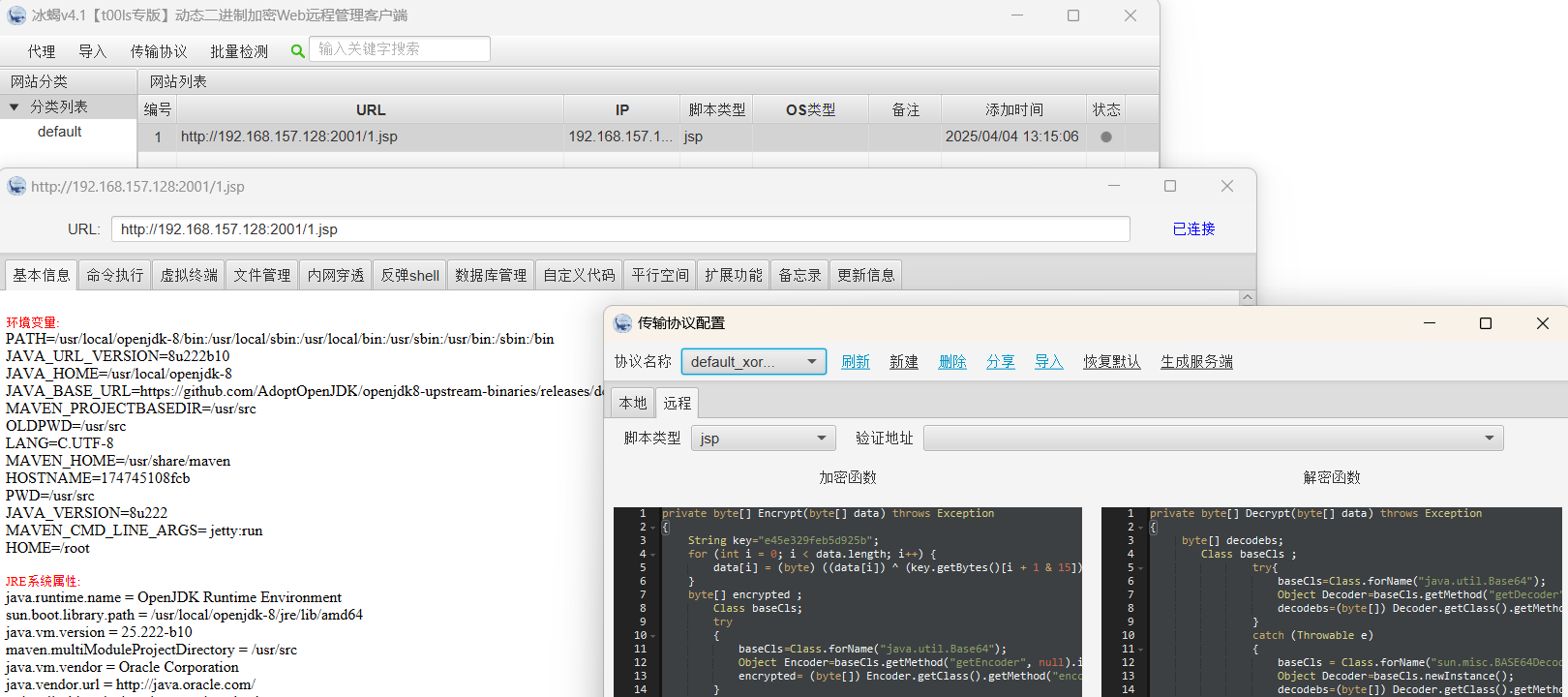Click the basic-info scrollbar up arrow
Image resolution: width=1568 pixels, height=697 pixels.
coord(1248,297)
